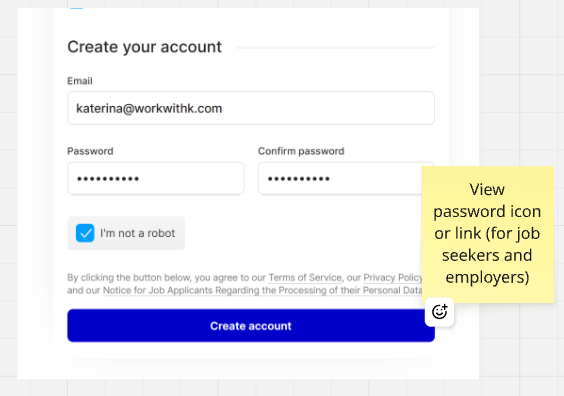
Task: Click the divider line beside the heading
Action: pyautogui.click(x=335, y=47)
